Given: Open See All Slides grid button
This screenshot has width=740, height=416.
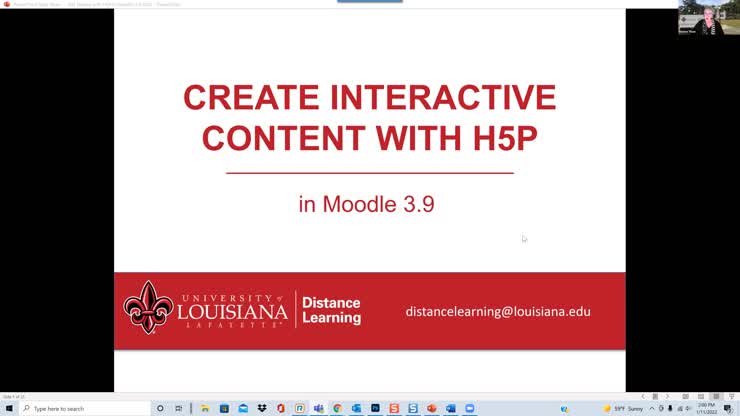Looking at the screenshot, I should coord(655,397).
